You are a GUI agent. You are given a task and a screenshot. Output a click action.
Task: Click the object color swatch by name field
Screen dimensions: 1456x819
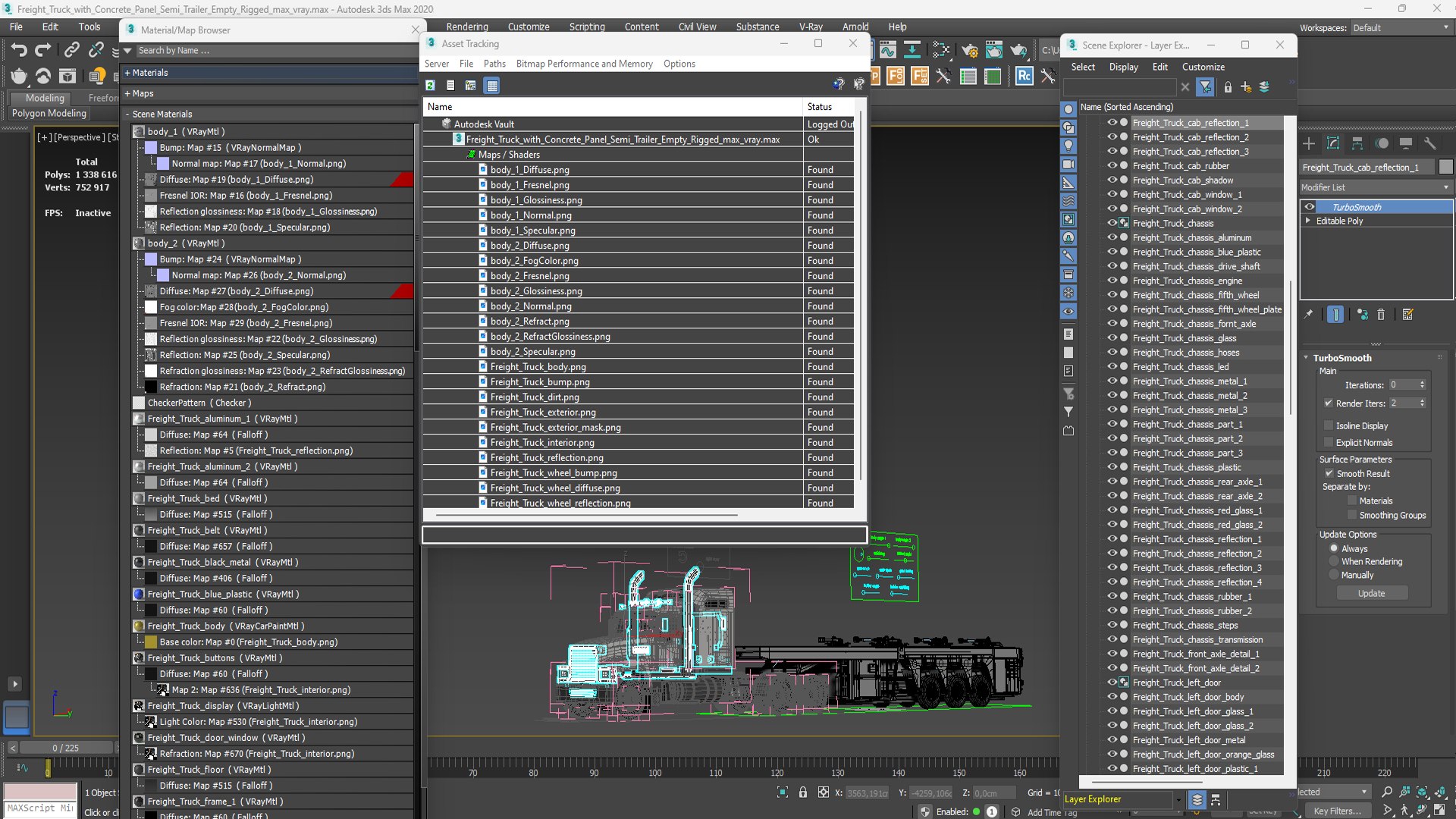click(1446, 167)
